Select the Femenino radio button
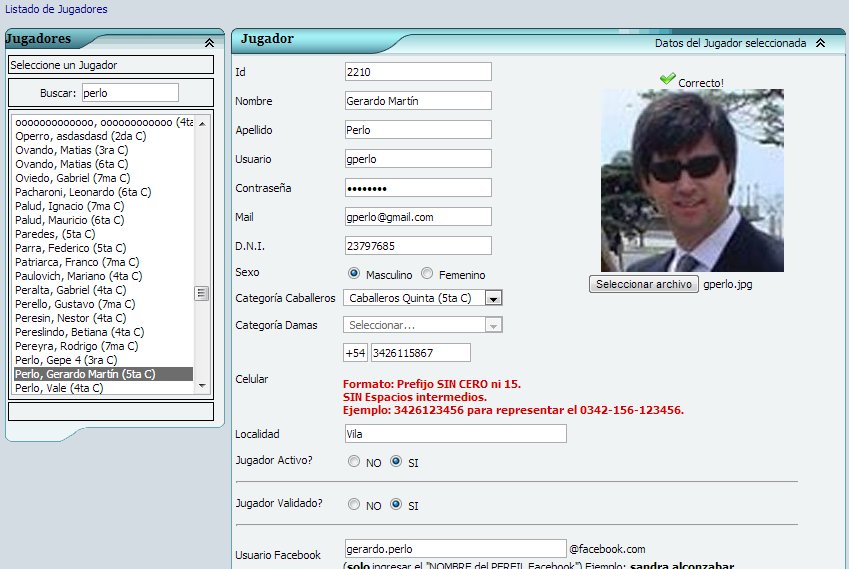 (428, 274)
